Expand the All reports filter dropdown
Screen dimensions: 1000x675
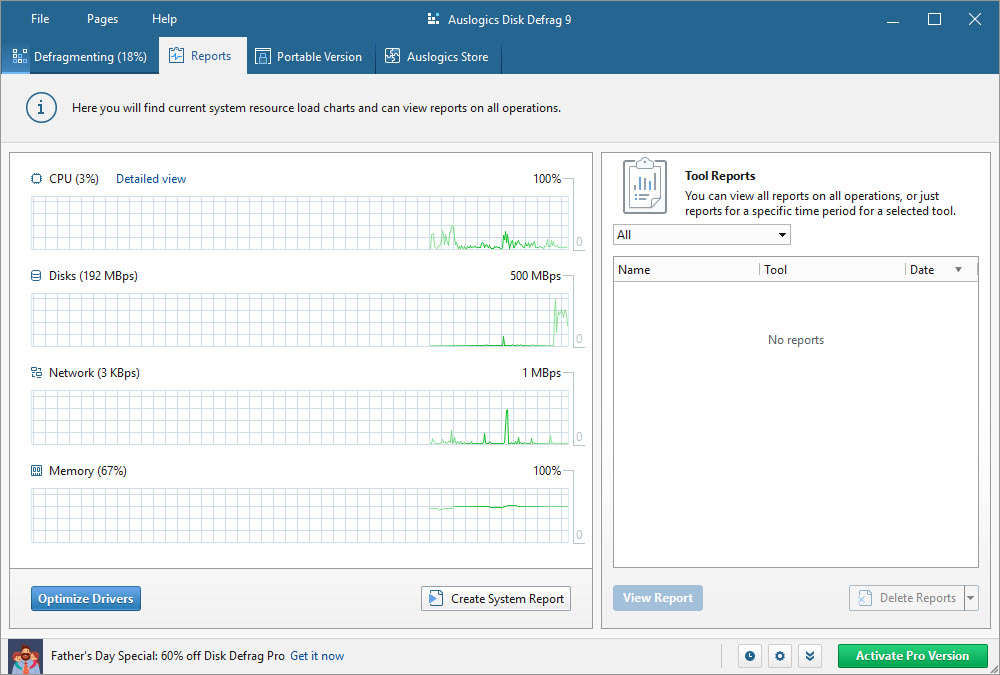[x=702, y=235]
